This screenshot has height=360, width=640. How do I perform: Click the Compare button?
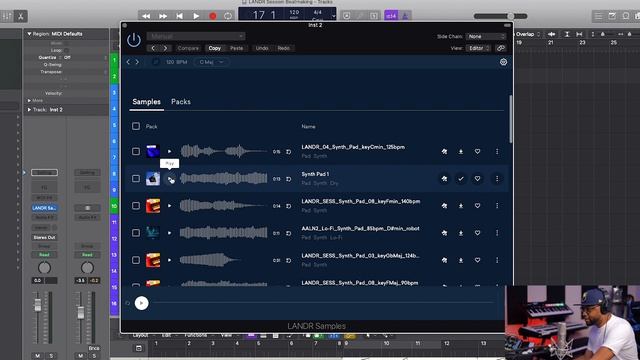(188, 48)
